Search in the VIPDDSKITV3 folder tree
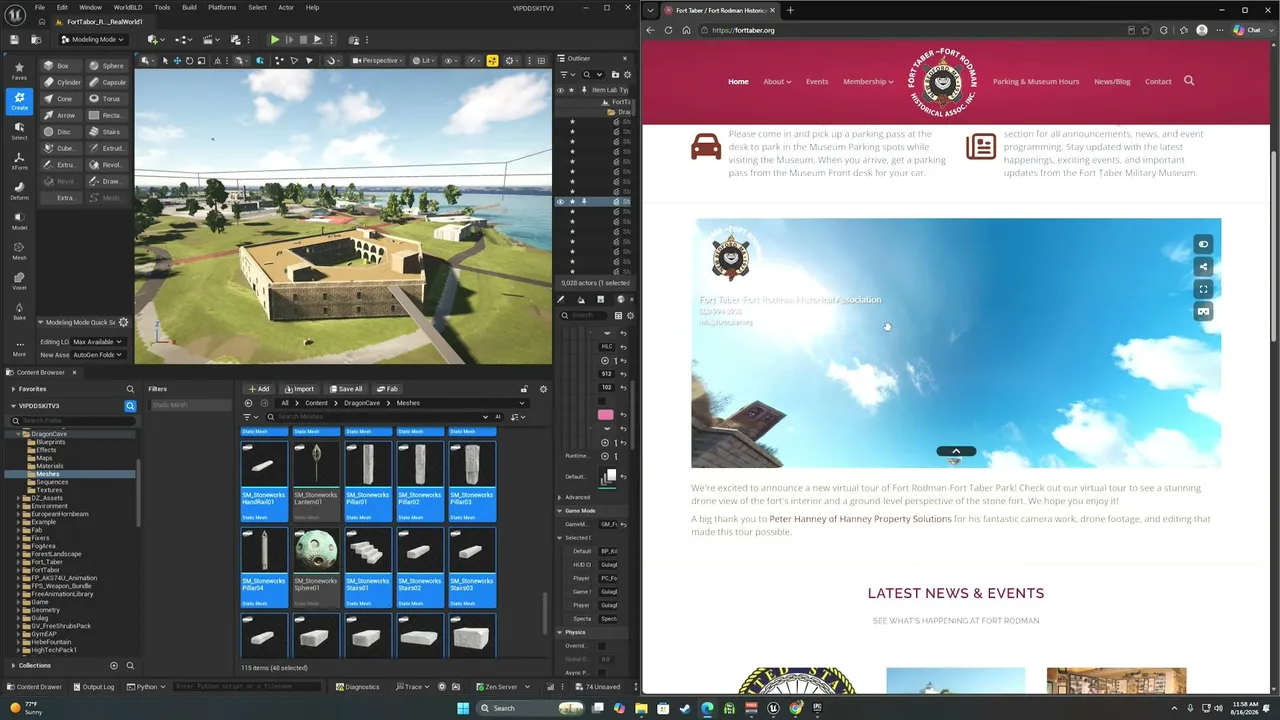Screen dimensions: 1280x720 (130, 406)
